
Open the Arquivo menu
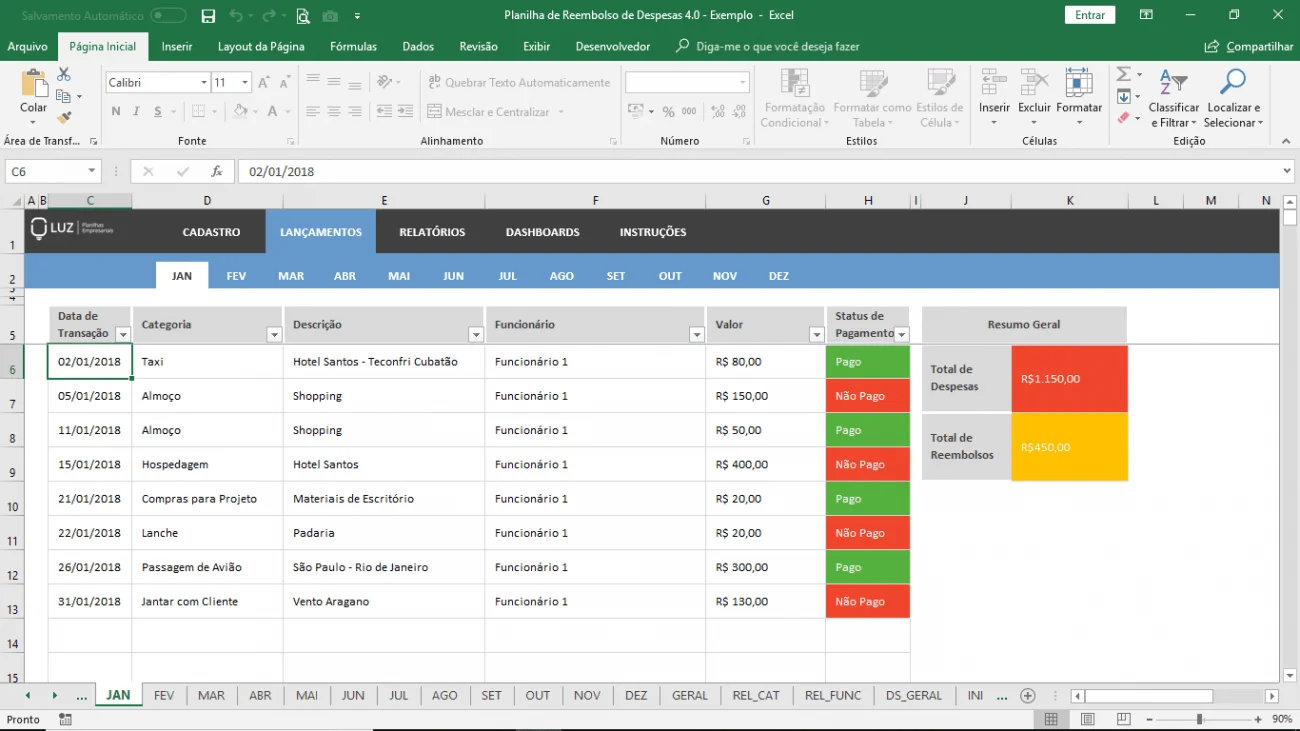(x=27, y=46)
